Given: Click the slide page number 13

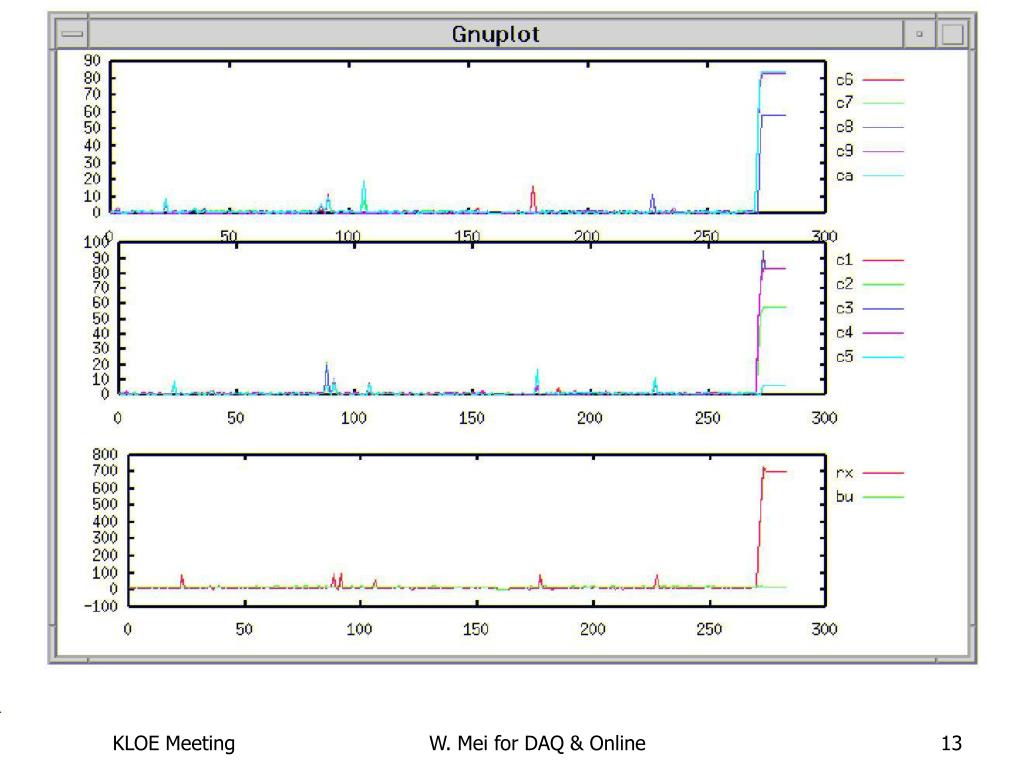Looking at the screenshot, I should pyautogui.click(x=952, y=743).
